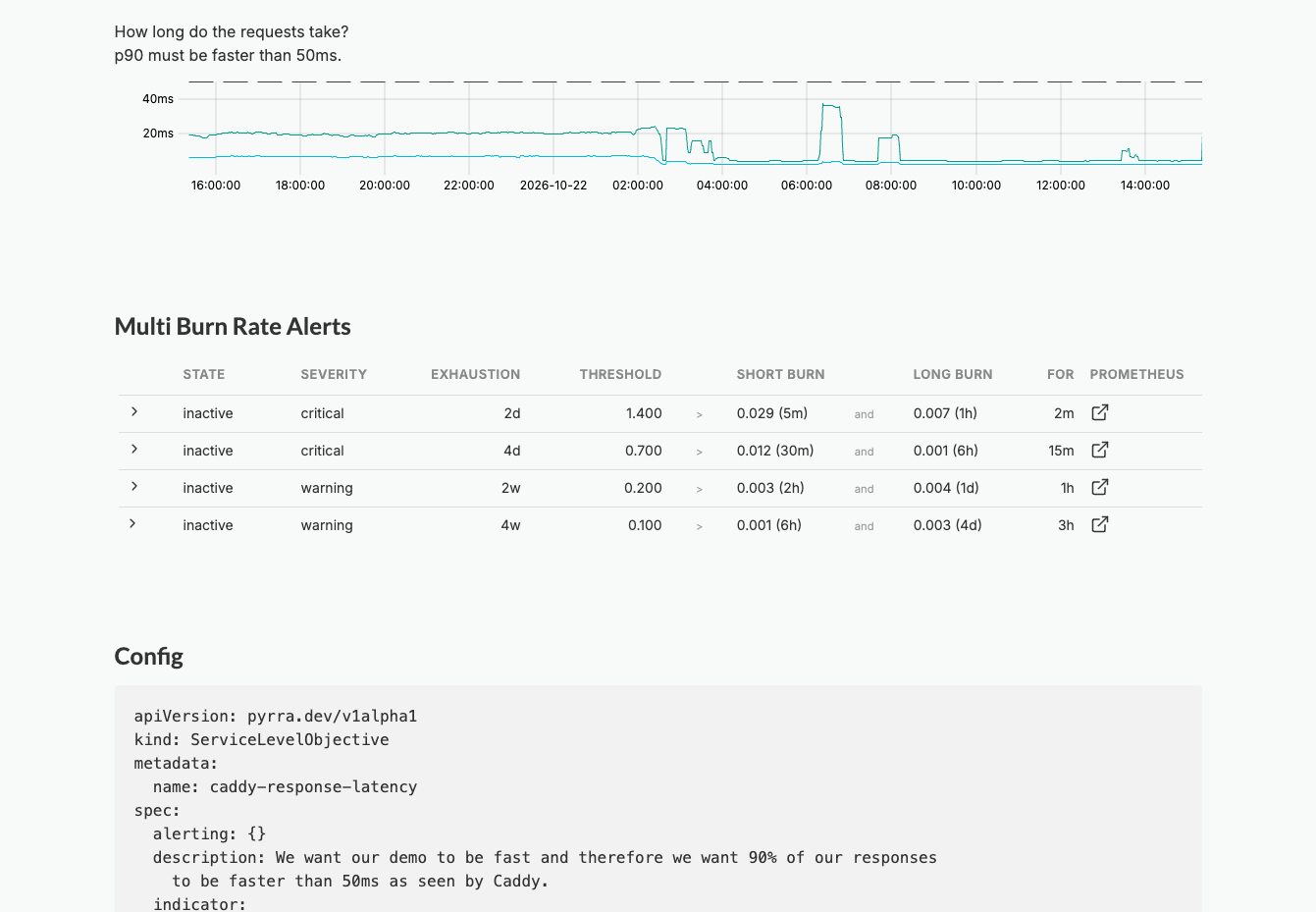Click the 2m value in the For column
This screenshot has width=1316, height=912.
point(1064,413)
